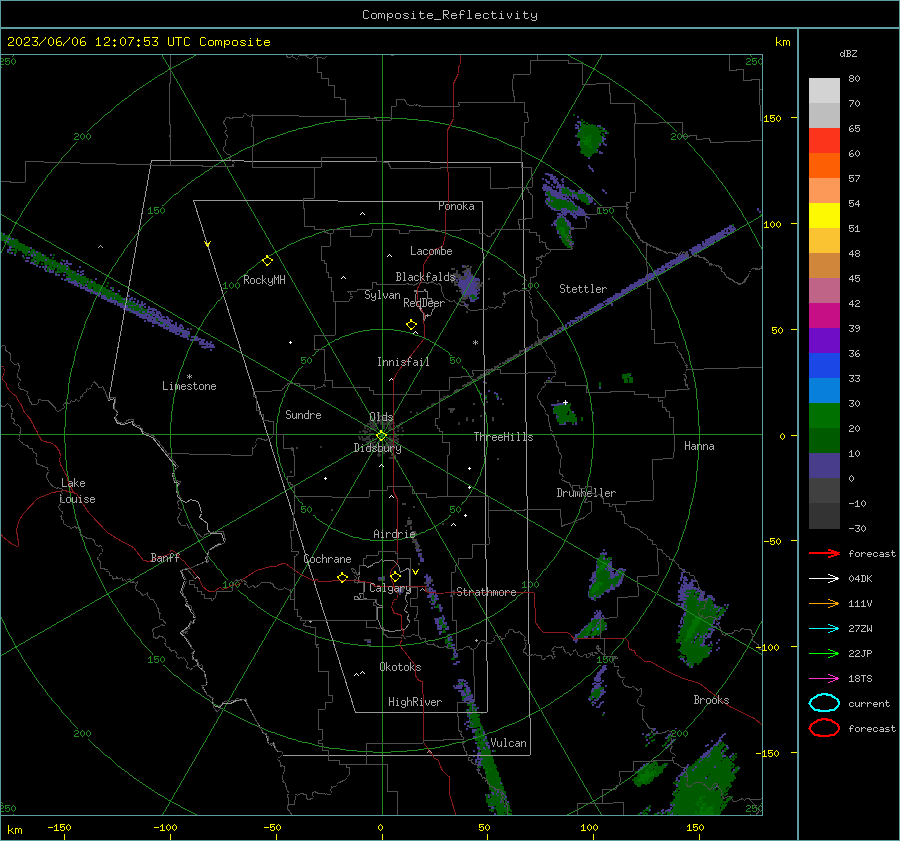
Task: Click the Lacombe town label
Action: coord(431,251)
